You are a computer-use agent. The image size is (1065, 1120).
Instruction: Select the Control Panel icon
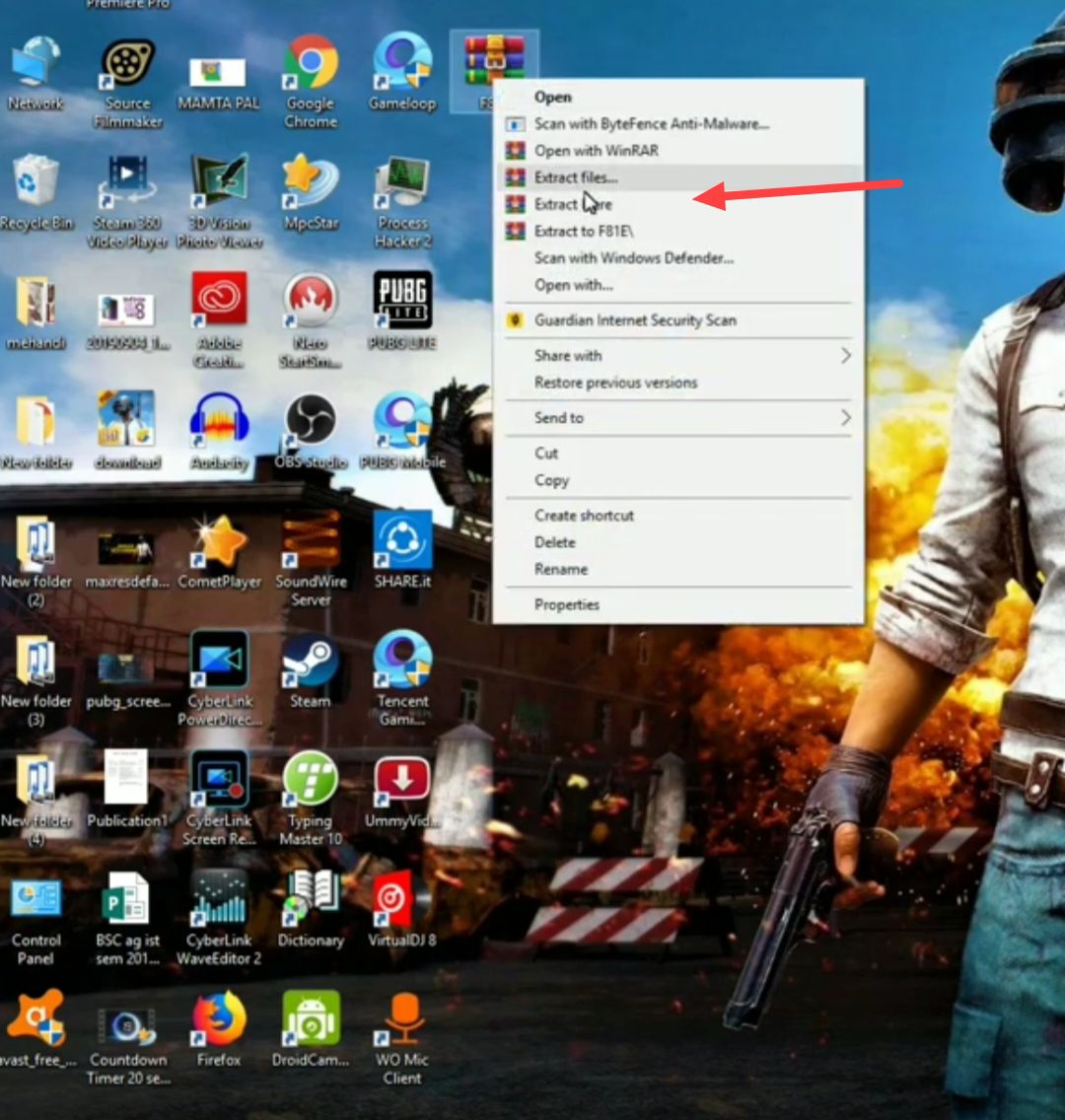coord(35,922)
